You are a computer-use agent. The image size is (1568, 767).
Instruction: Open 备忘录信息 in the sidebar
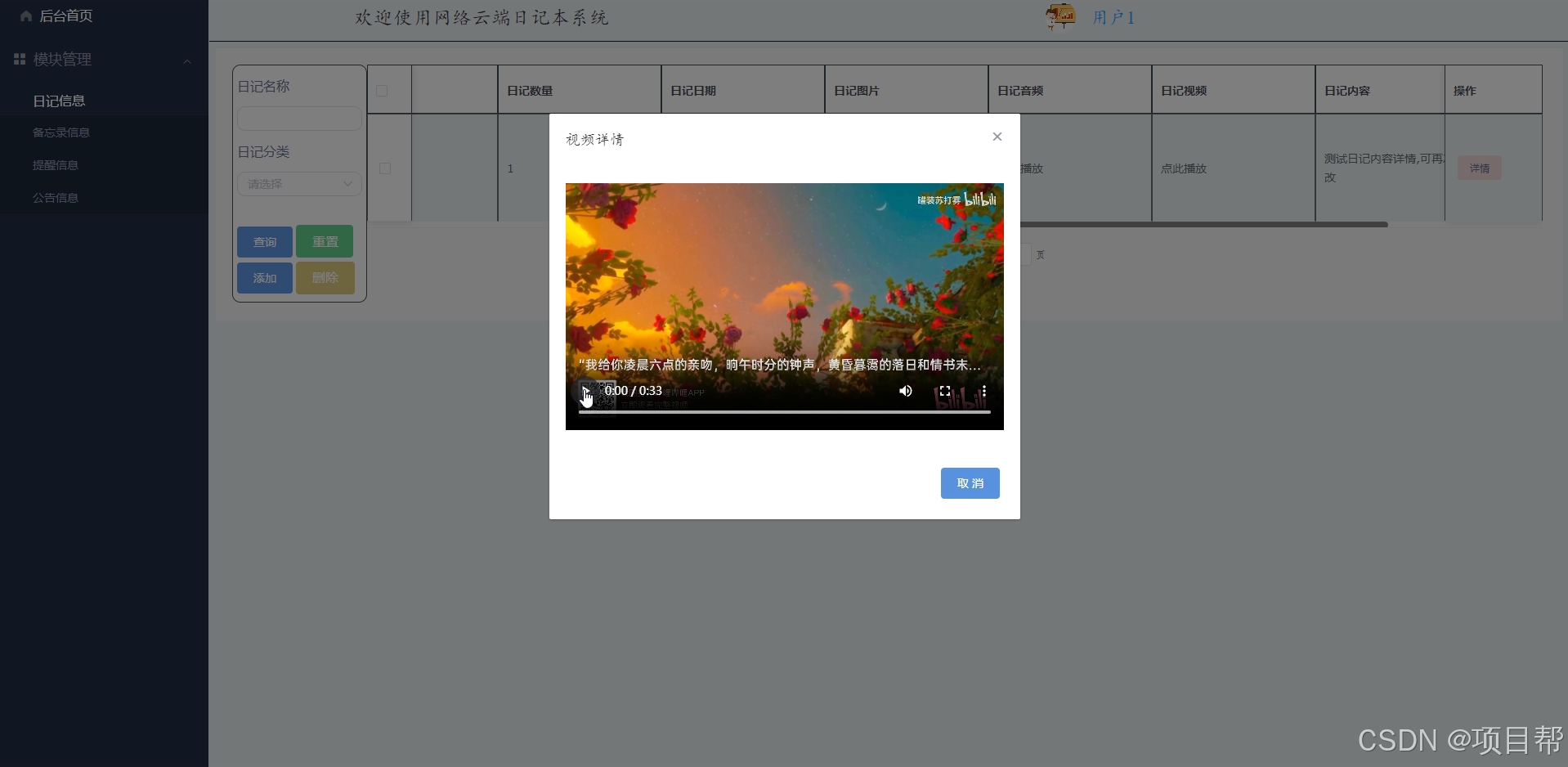[x=61, y=132]
